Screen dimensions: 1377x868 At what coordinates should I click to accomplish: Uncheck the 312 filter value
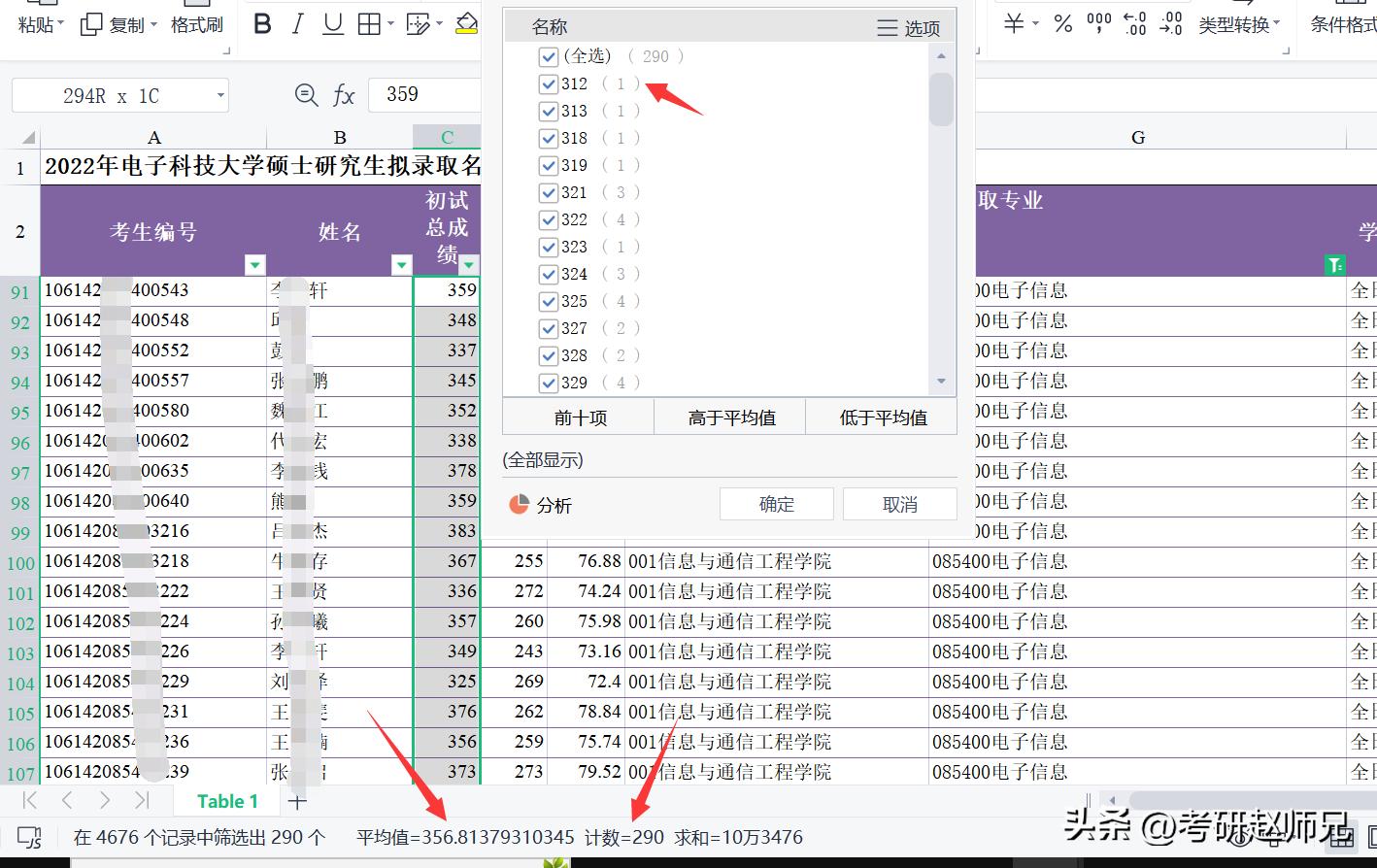click(x=549, y=83)
